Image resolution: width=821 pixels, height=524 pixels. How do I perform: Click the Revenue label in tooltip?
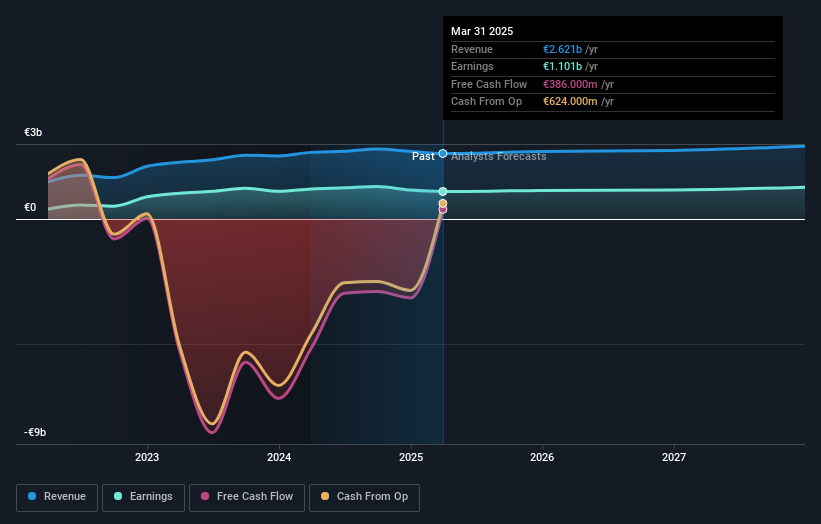(472, 49)
